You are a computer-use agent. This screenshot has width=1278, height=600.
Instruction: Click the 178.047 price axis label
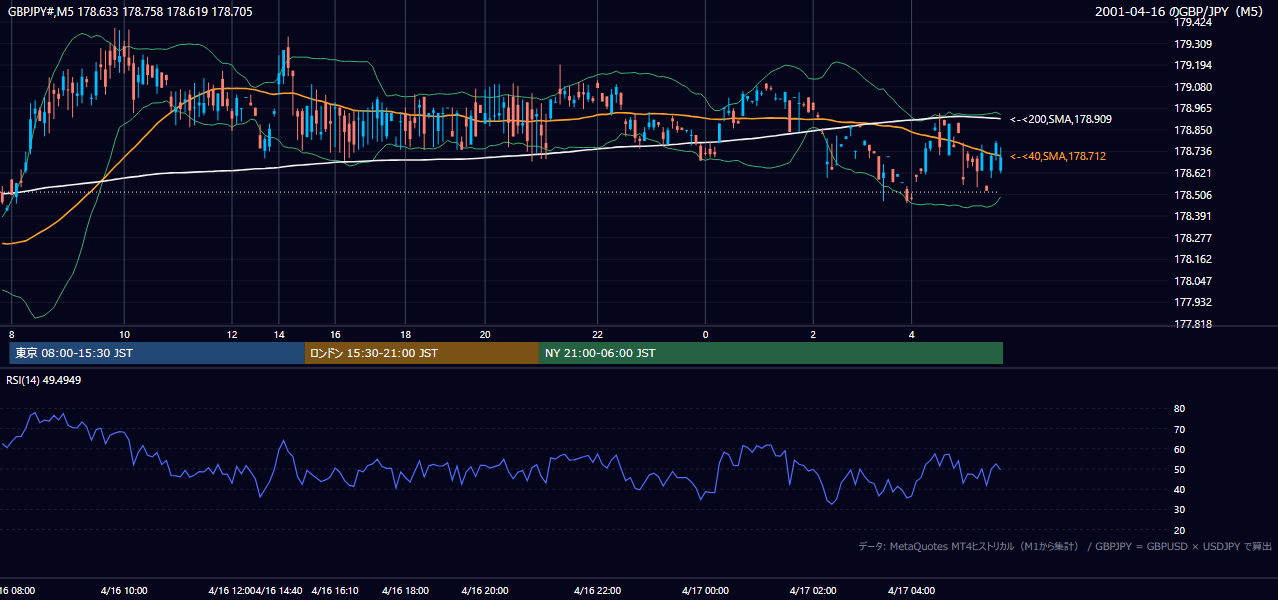(x=1192, y=281)
